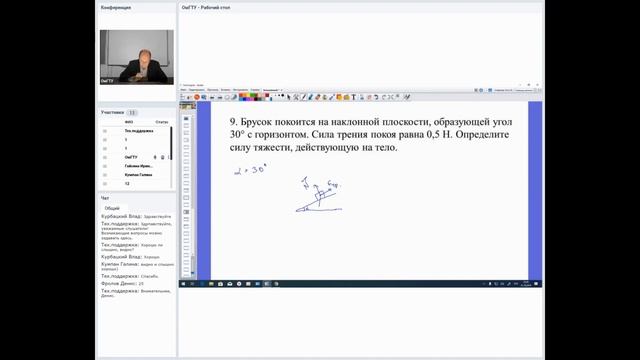Switch to the Общий chat tab
Image resolution: width=640 pixels, height=360 pixels.
112,208
